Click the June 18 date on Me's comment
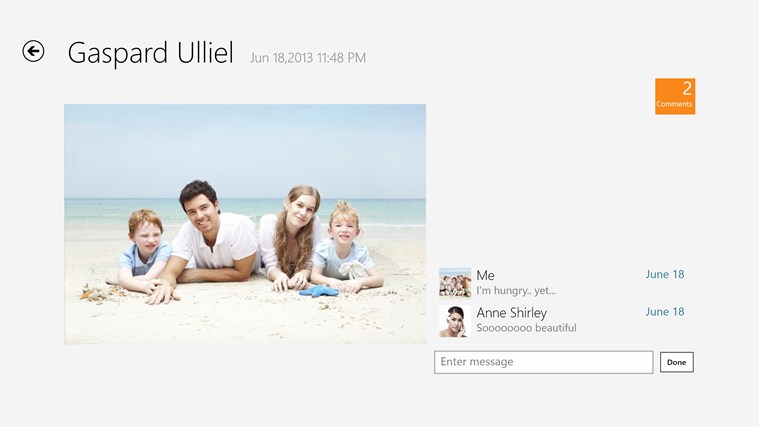This screenshot has height=427, width=759. (664, 275)
